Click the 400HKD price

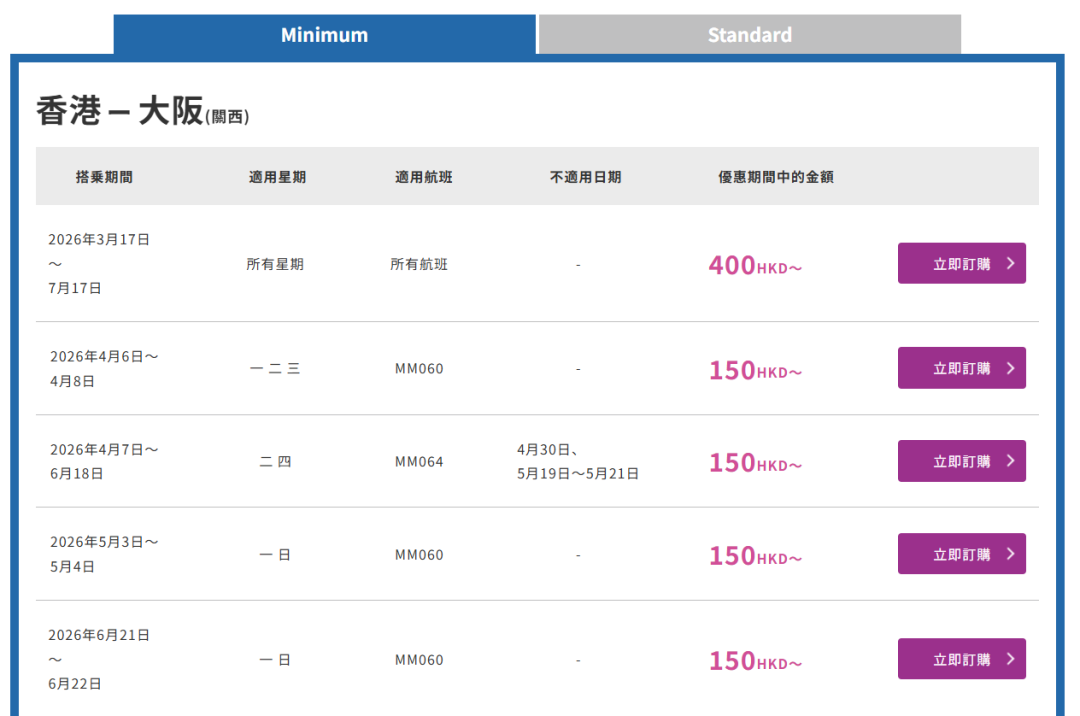pyautogui.click(x=756, y=265)
